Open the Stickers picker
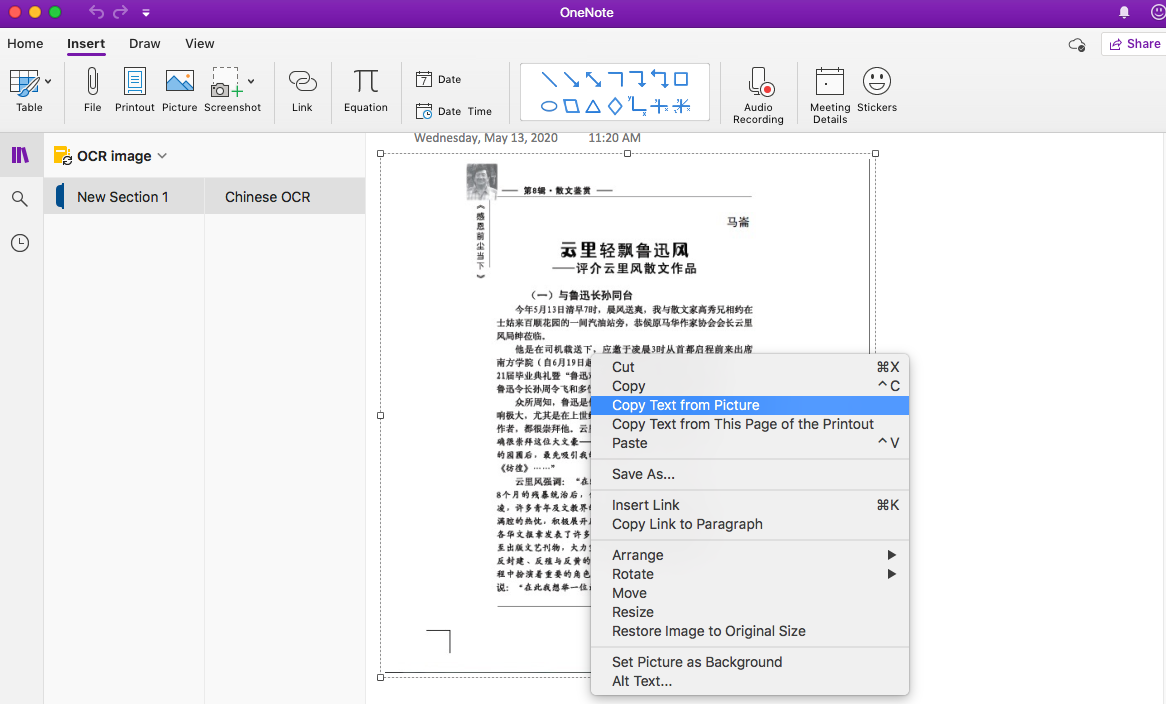 tap(877, 90)
